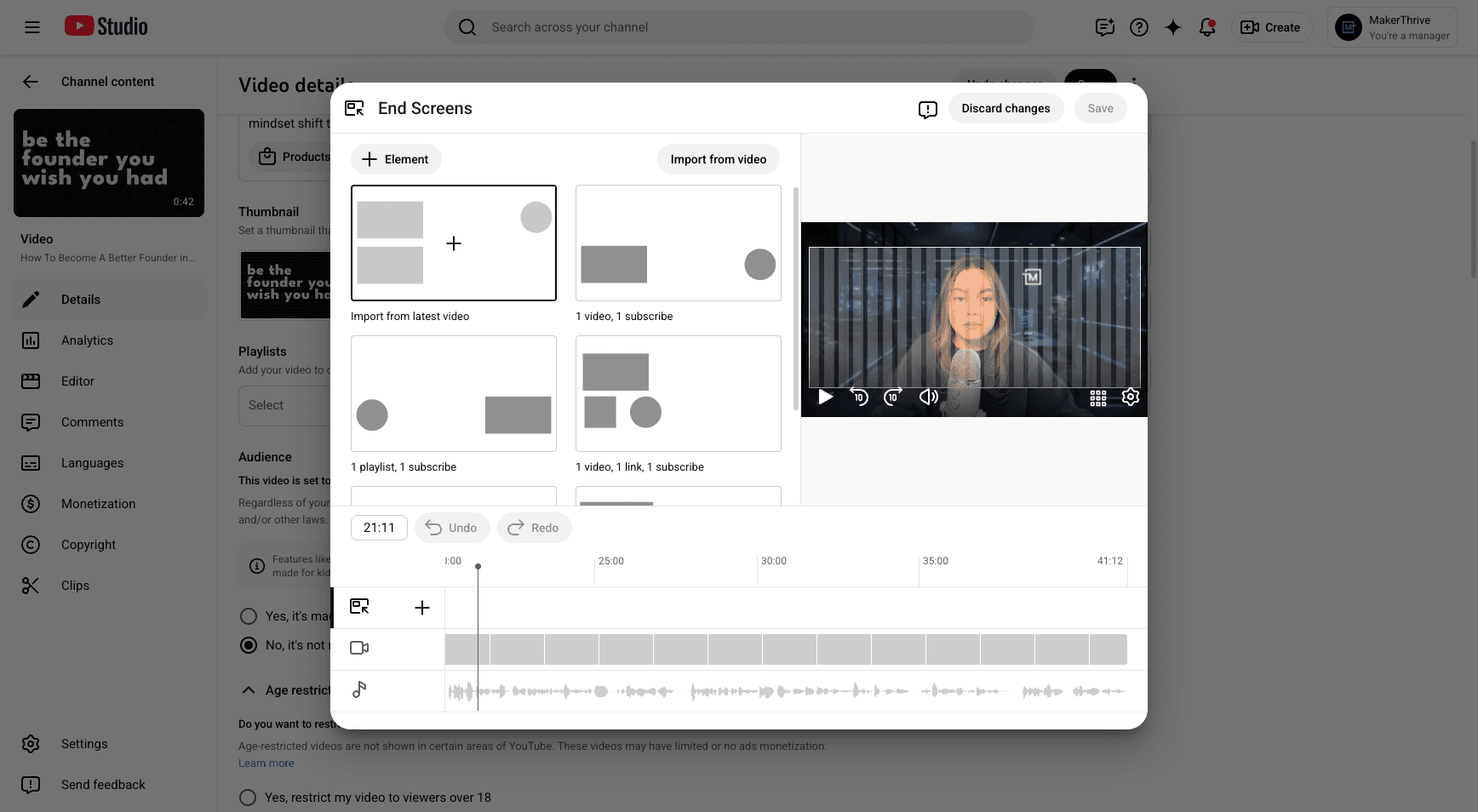Select 'Yes, it's made for kids' radio
Viewport: 1478px width, 812px height.
[x=249, y=616]
